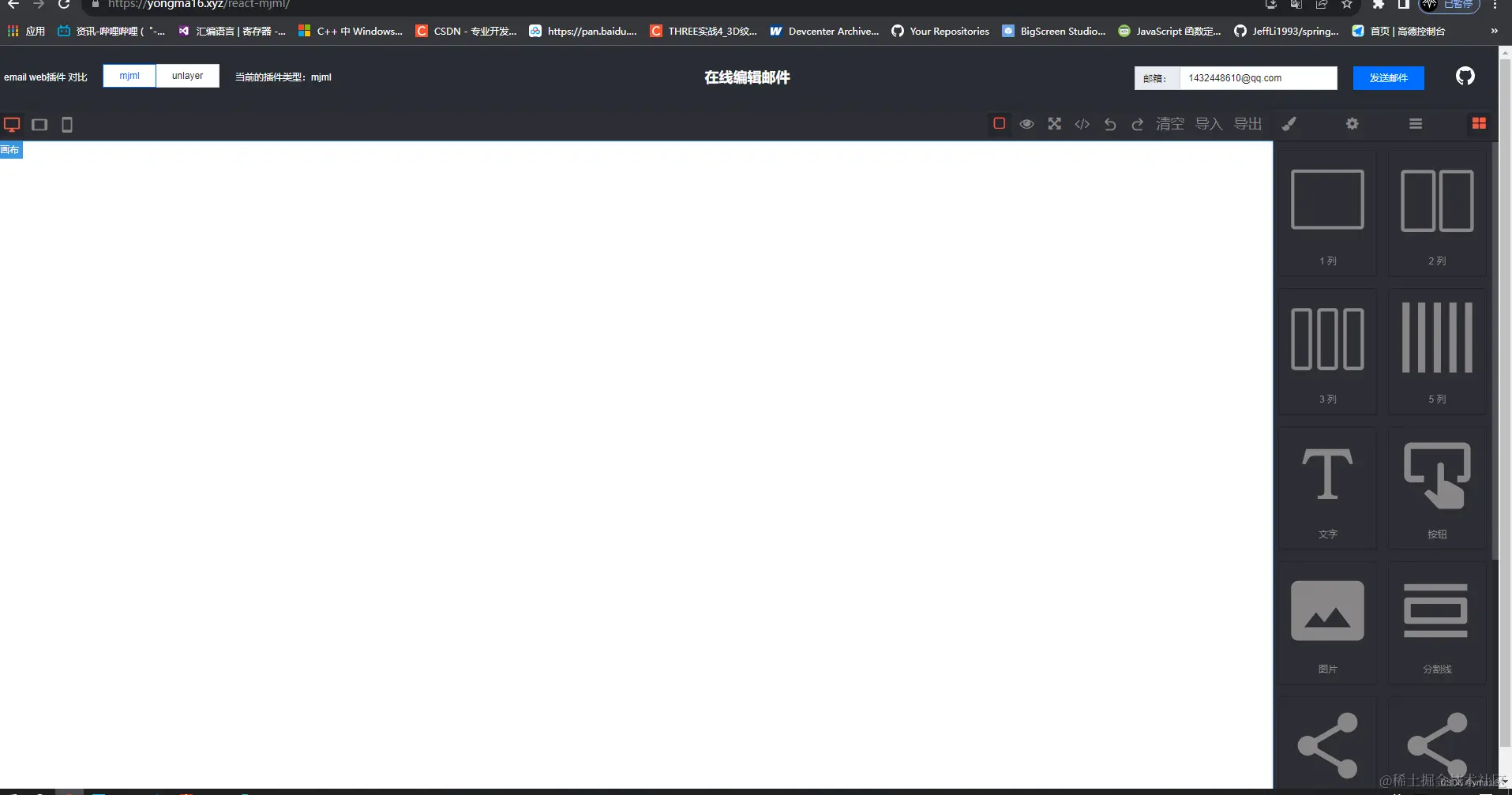1512x795 pixels.
Task: Open the 应用 apps bookmark
Action: 26,32
